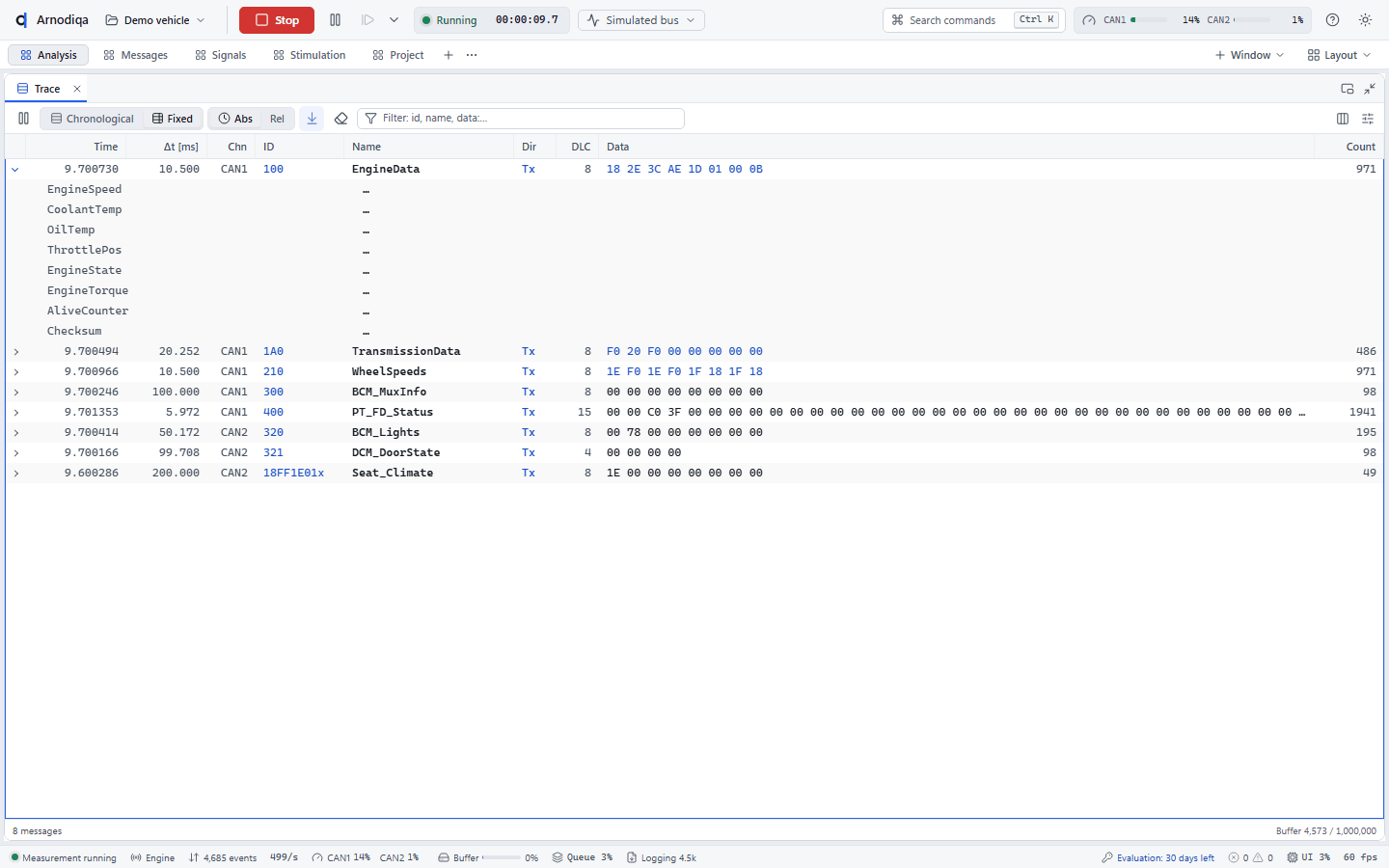Viewport: 1389px width, 868px height.
Task: Click the trace filter input field
Action: point(521,119)
